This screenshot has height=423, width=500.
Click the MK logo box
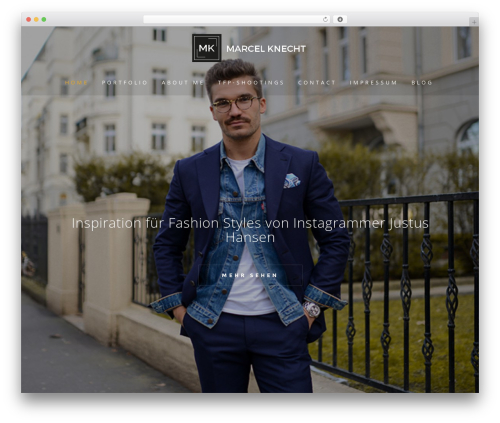pyautogui.click(x=206, y=48)
